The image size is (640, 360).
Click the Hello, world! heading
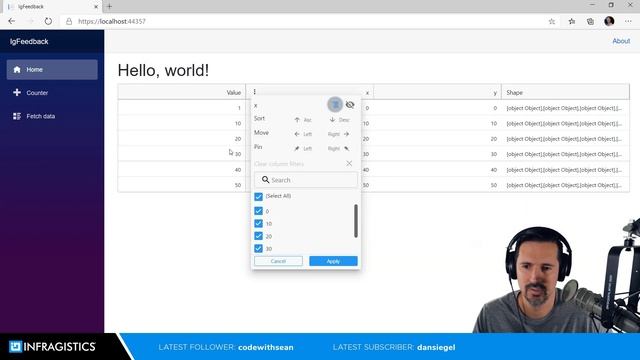tap(163, 70)
